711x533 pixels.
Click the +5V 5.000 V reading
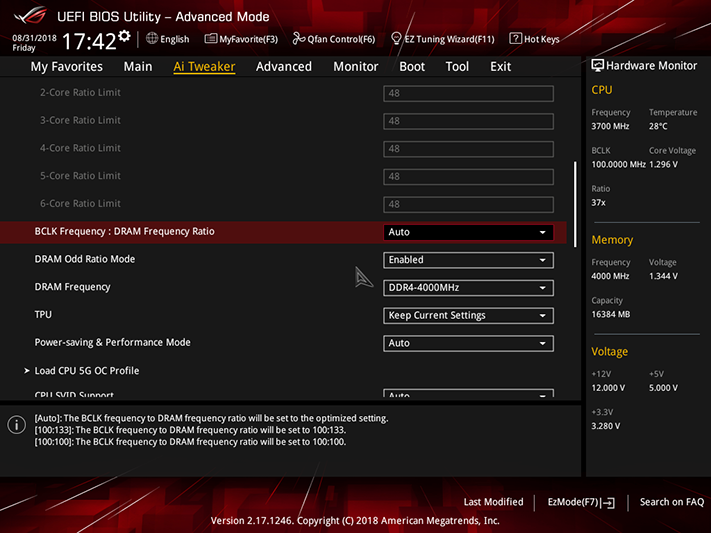point(663,388)
